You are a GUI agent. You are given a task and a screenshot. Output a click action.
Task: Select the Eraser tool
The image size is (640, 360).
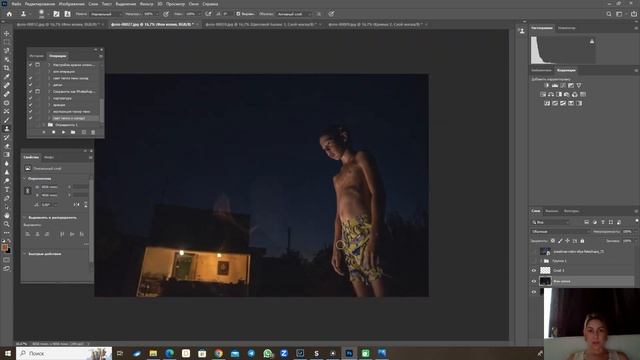[7, 146]
